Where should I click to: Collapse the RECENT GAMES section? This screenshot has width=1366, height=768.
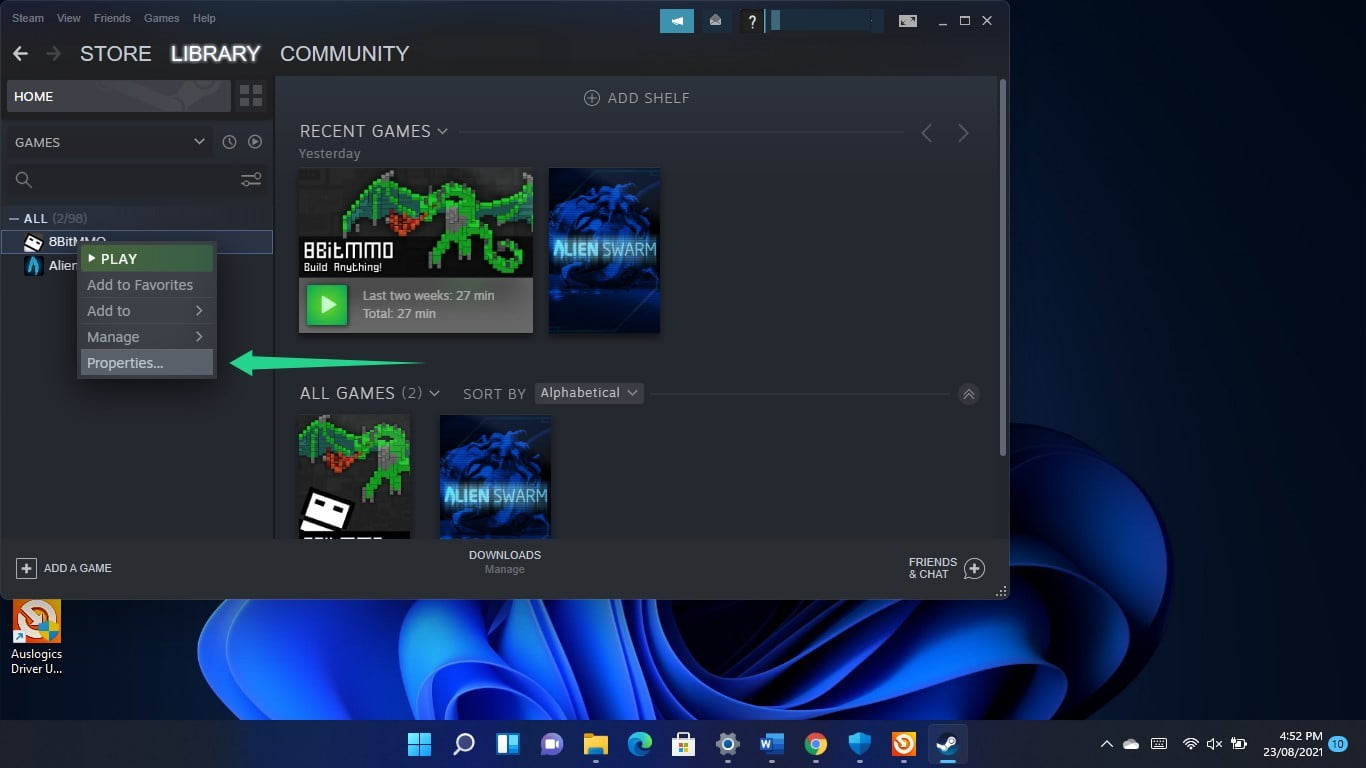[x=443, y=131]
